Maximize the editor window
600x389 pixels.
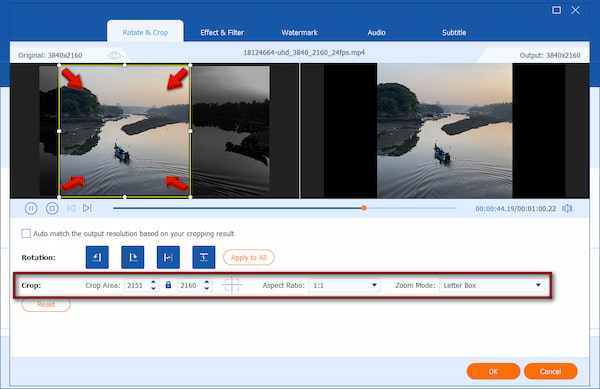556,10
